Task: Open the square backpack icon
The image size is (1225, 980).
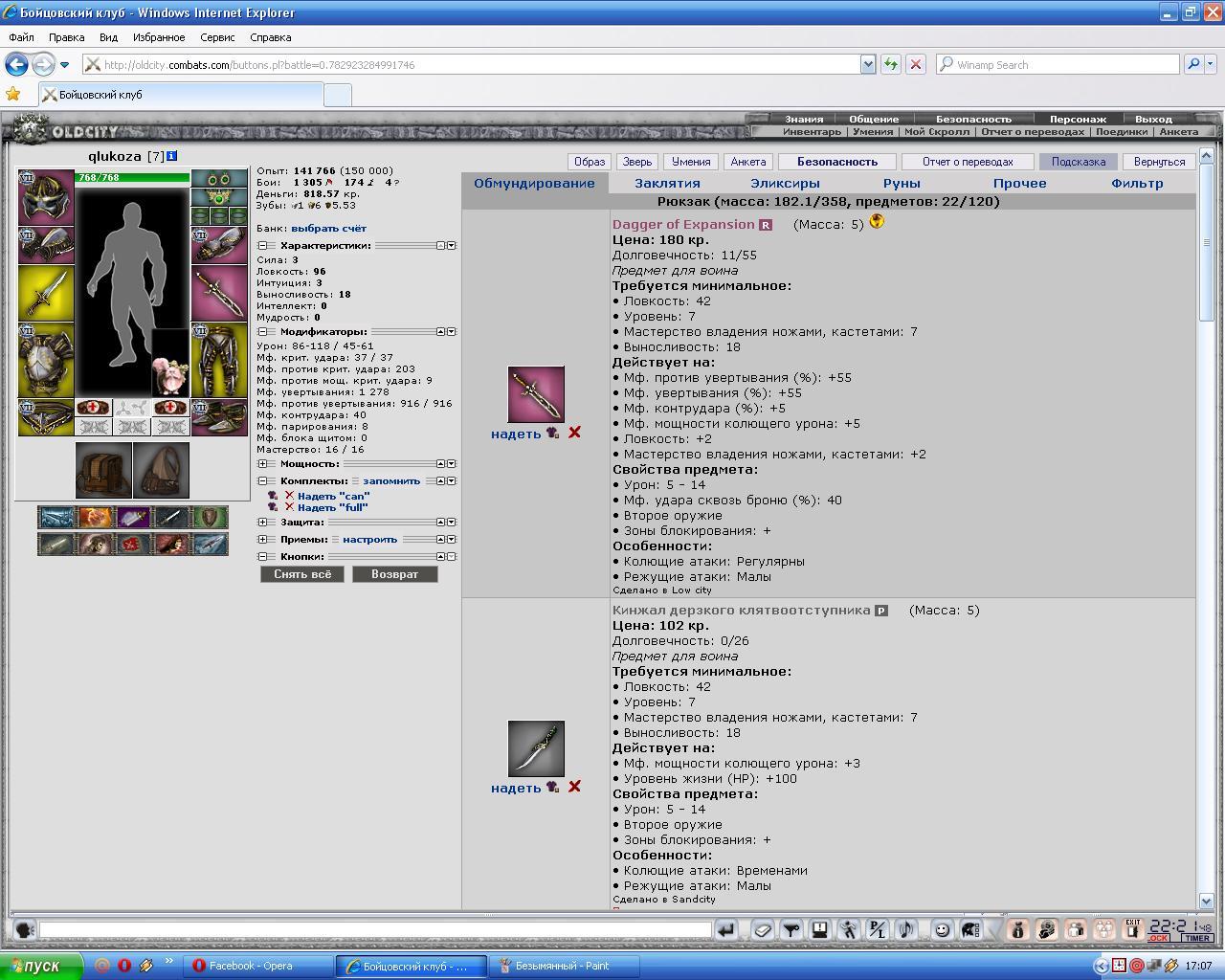Action: click(103, 470)
